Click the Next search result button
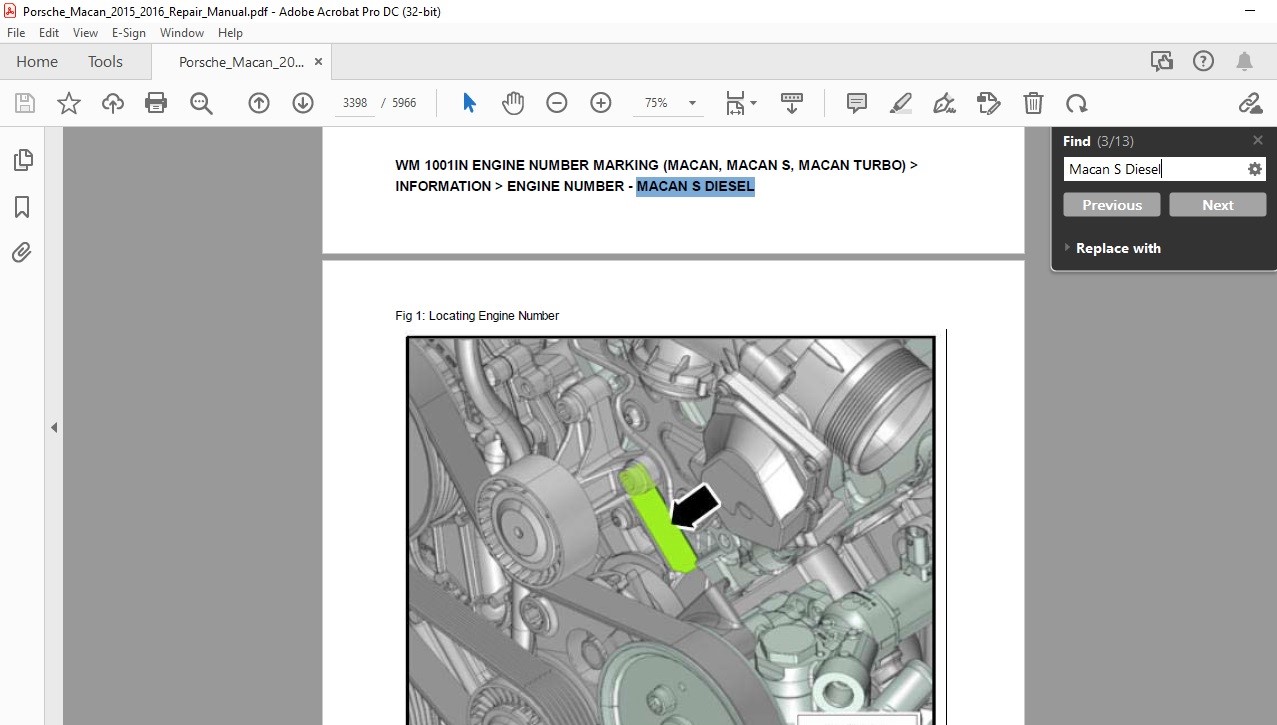The height and width of the screenshot is (725, 1277). (x=1217, y=205)
